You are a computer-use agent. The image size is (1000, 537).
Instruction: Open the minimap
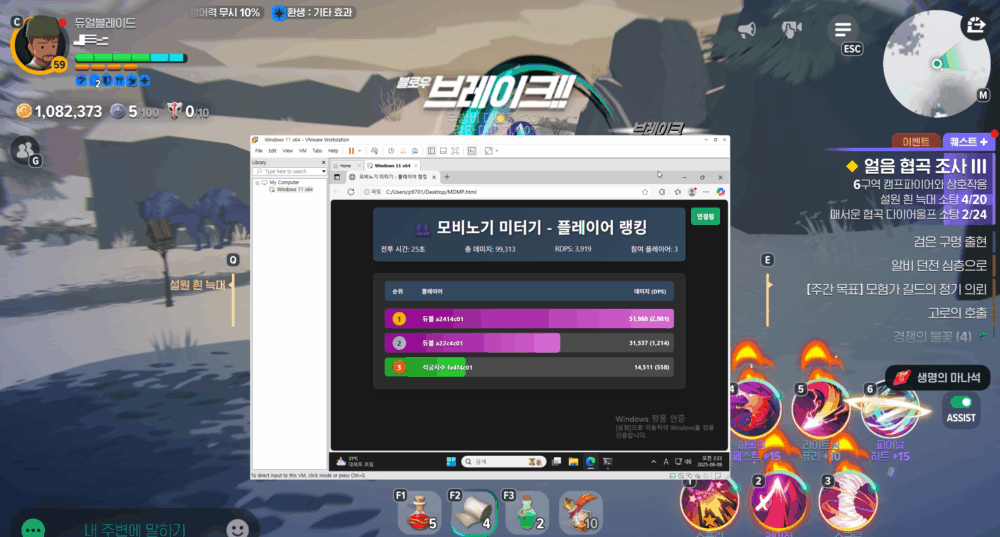click(x=936, y=64)
